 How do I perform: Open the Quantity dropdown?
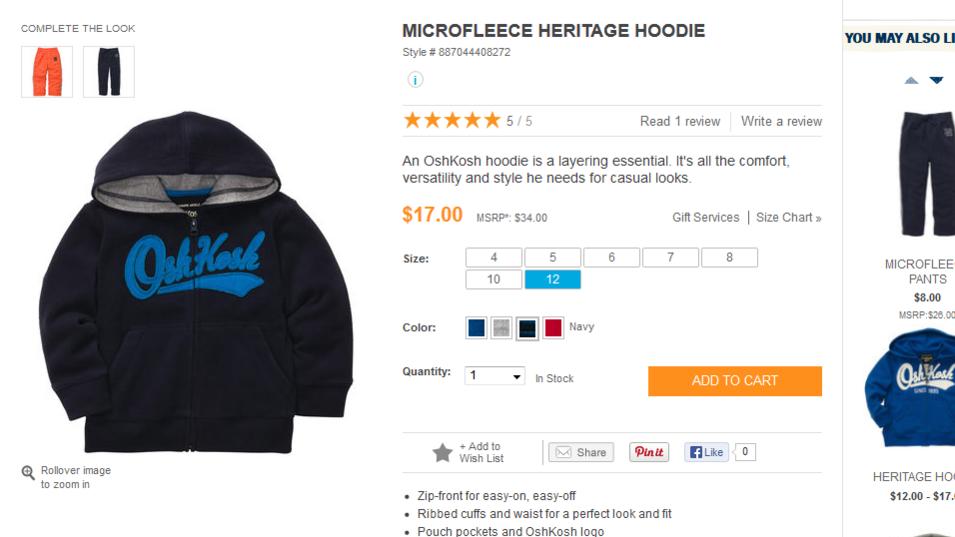[x=495, y=376]
